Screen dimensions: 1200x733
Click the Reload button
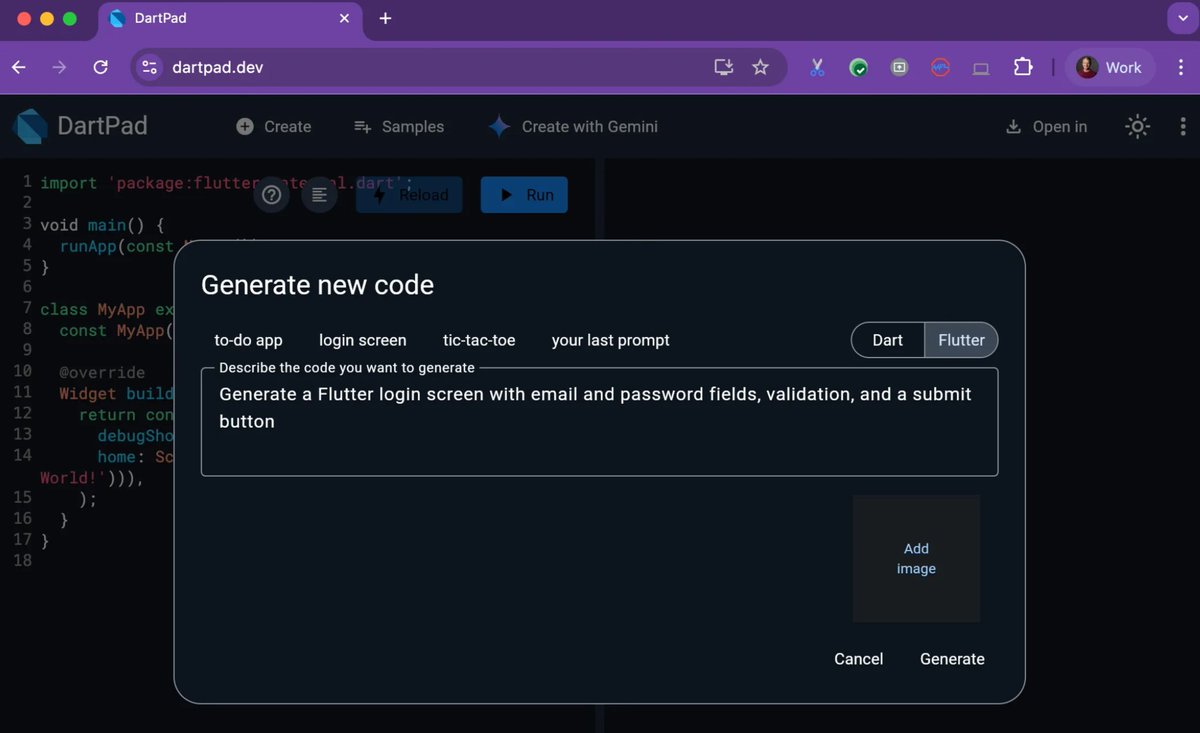[409, 195]
